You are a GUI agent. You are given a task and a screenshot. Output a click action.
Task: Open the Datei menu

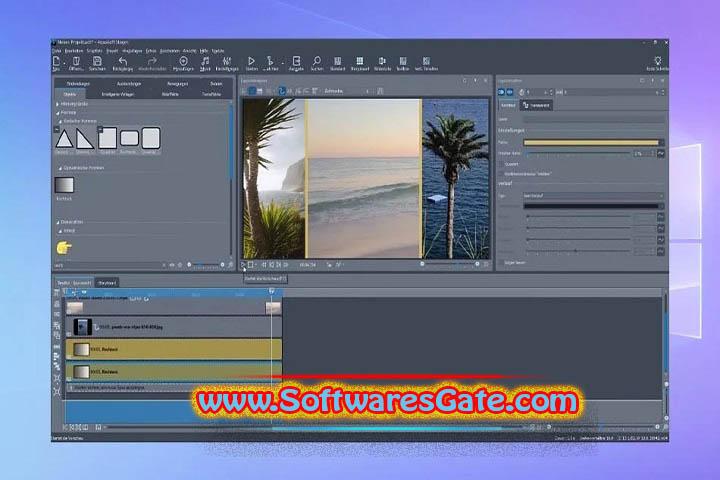56,51
